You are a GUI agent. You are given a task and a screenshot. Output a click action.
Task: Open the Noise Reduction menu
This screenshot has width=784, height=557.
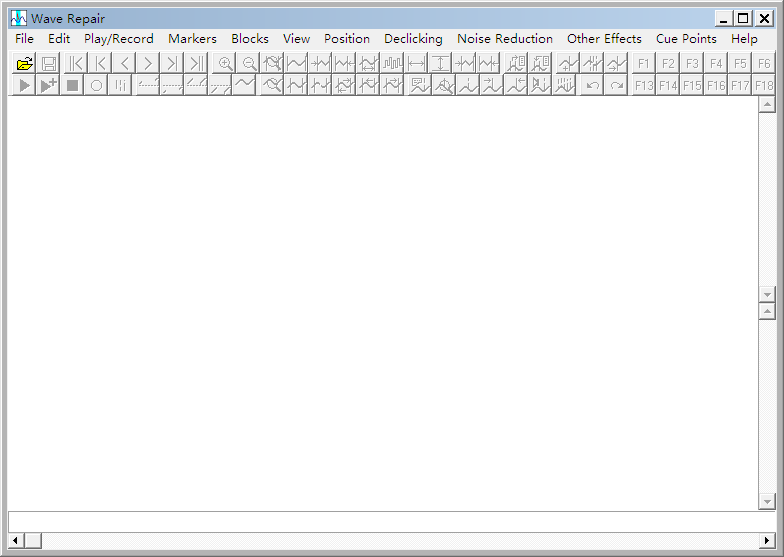(504, 38)
